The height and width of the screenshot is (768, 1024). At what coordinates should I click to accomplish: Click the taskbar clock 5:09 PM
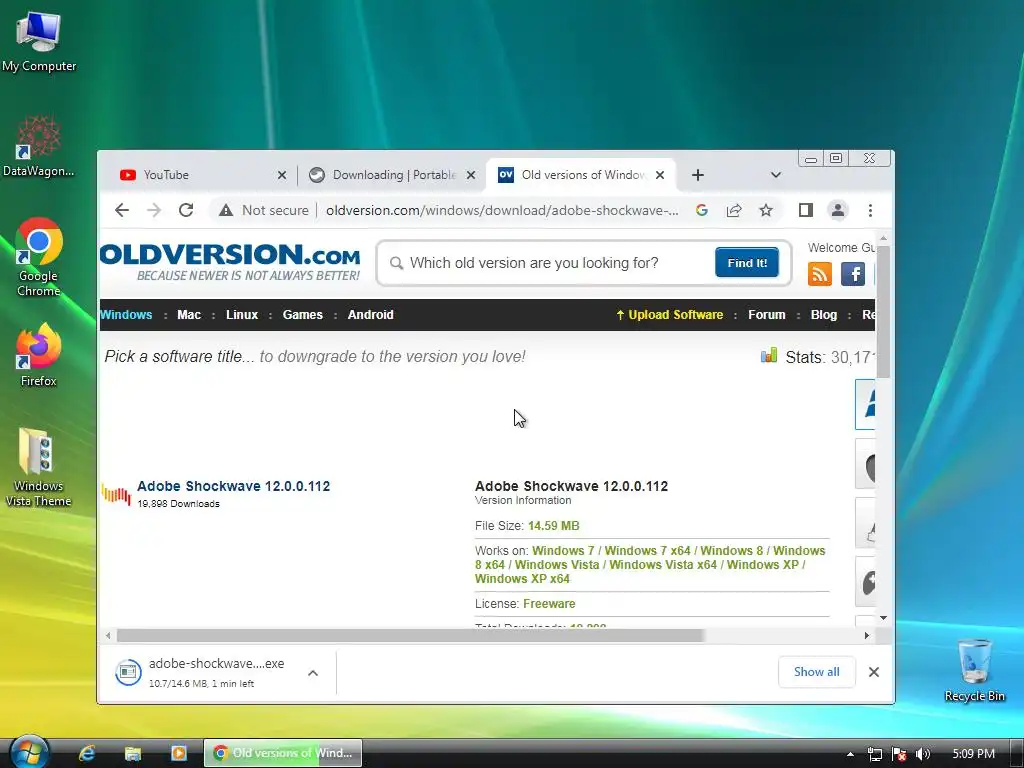pyautogui.click(x=973, y=754)
